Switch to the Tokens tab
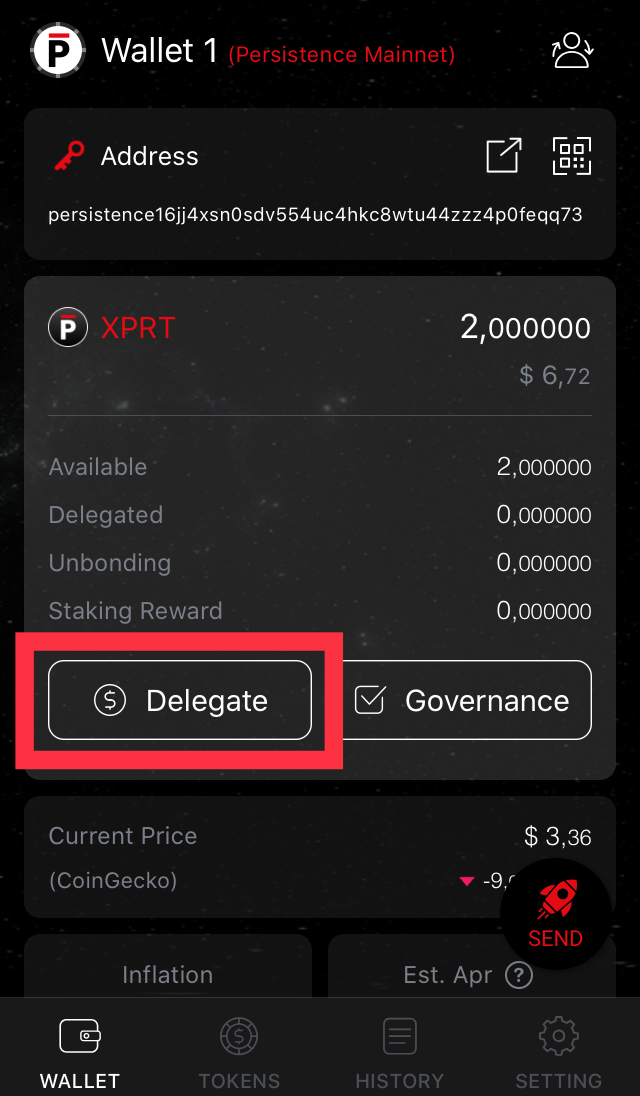The image size is (640, 1096). point(239,1053)
